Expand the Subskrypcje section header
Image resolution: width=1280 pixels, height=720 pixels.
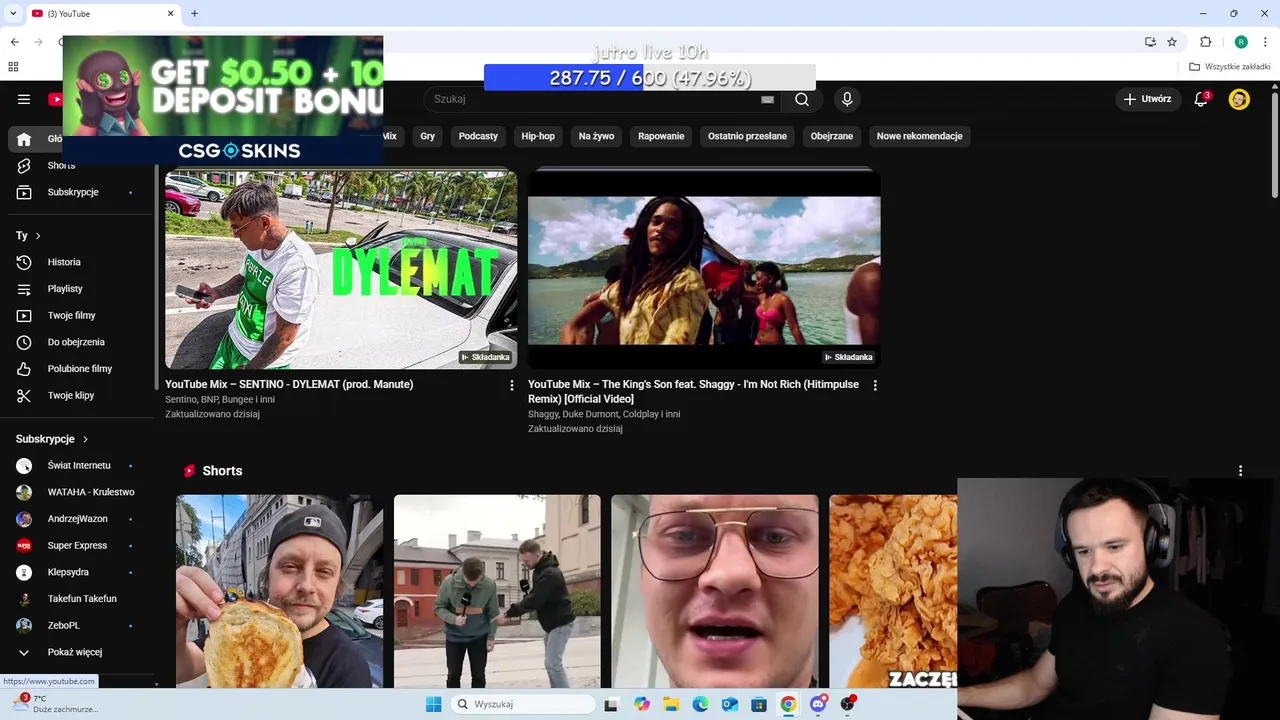tap(52, 439)
